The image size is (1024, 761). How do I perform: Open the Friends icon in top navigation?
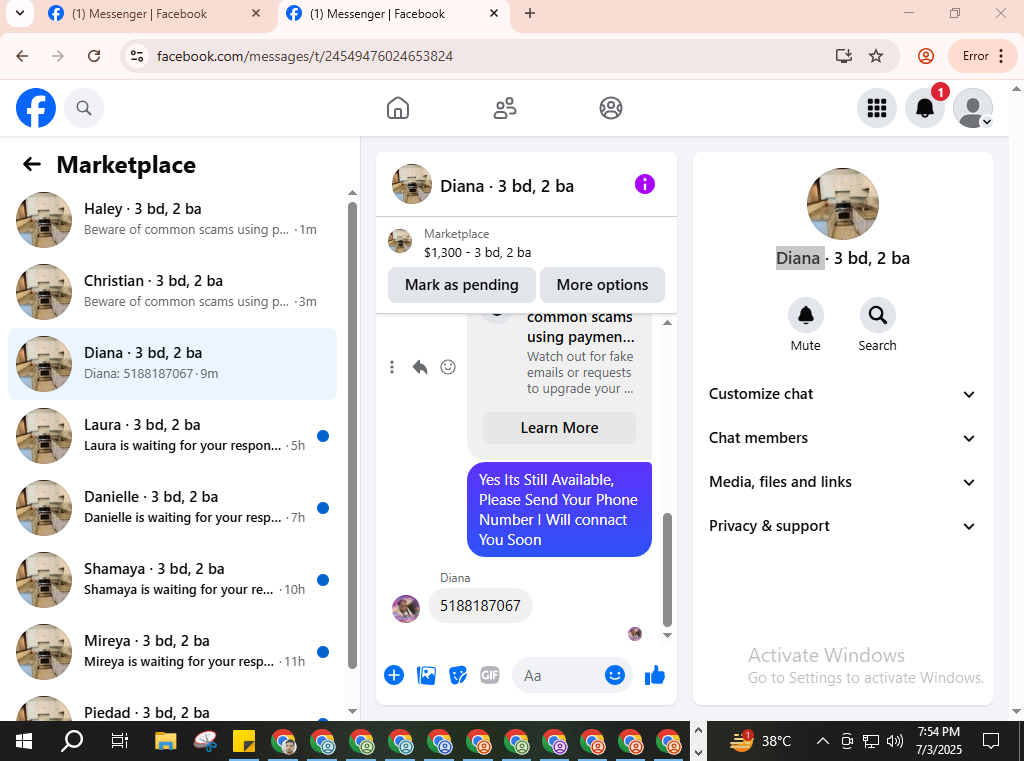(x=505, y=108)
